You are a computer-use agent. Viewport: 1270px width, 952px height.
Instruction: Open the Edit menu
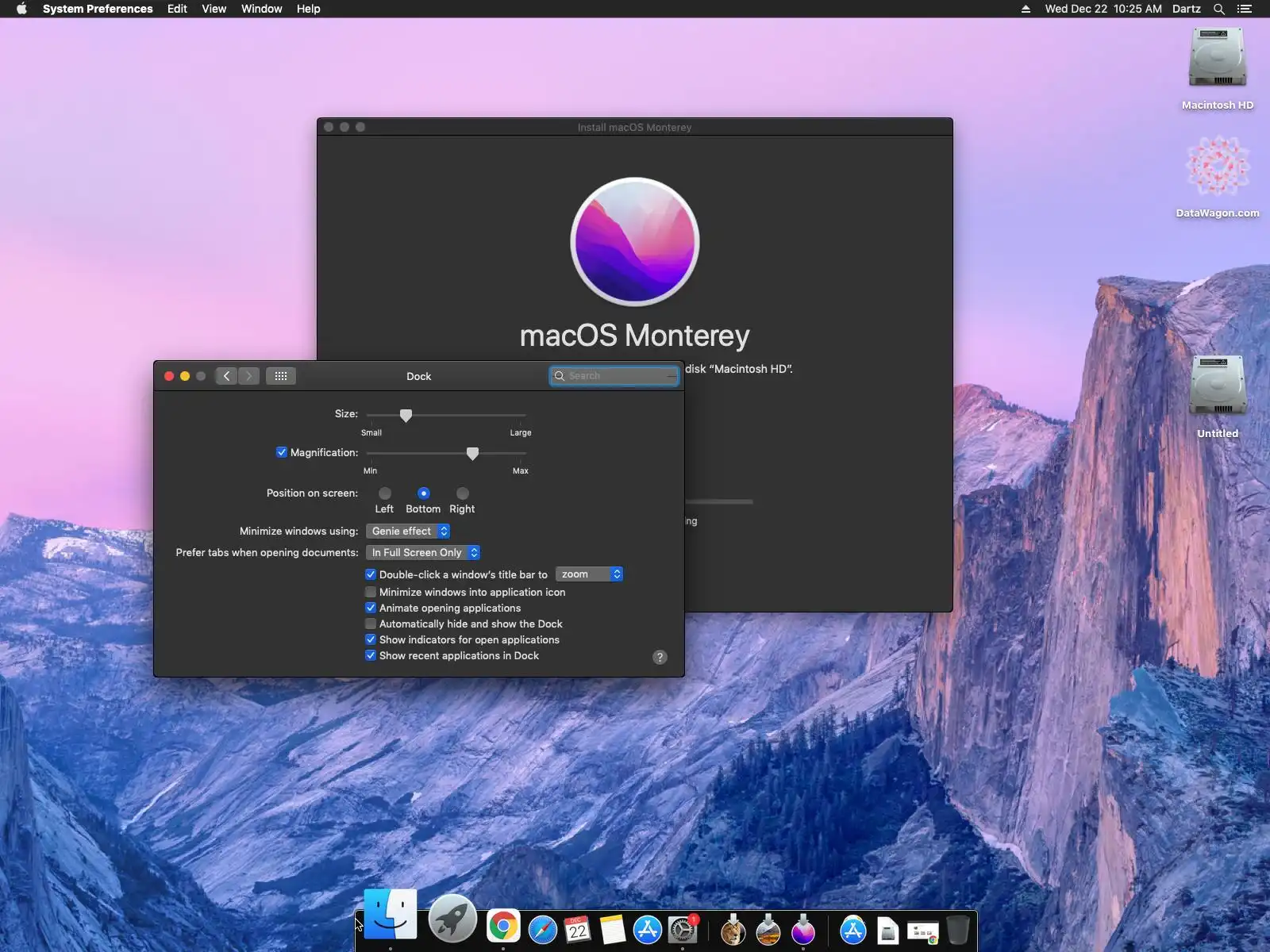coord(177,9)
